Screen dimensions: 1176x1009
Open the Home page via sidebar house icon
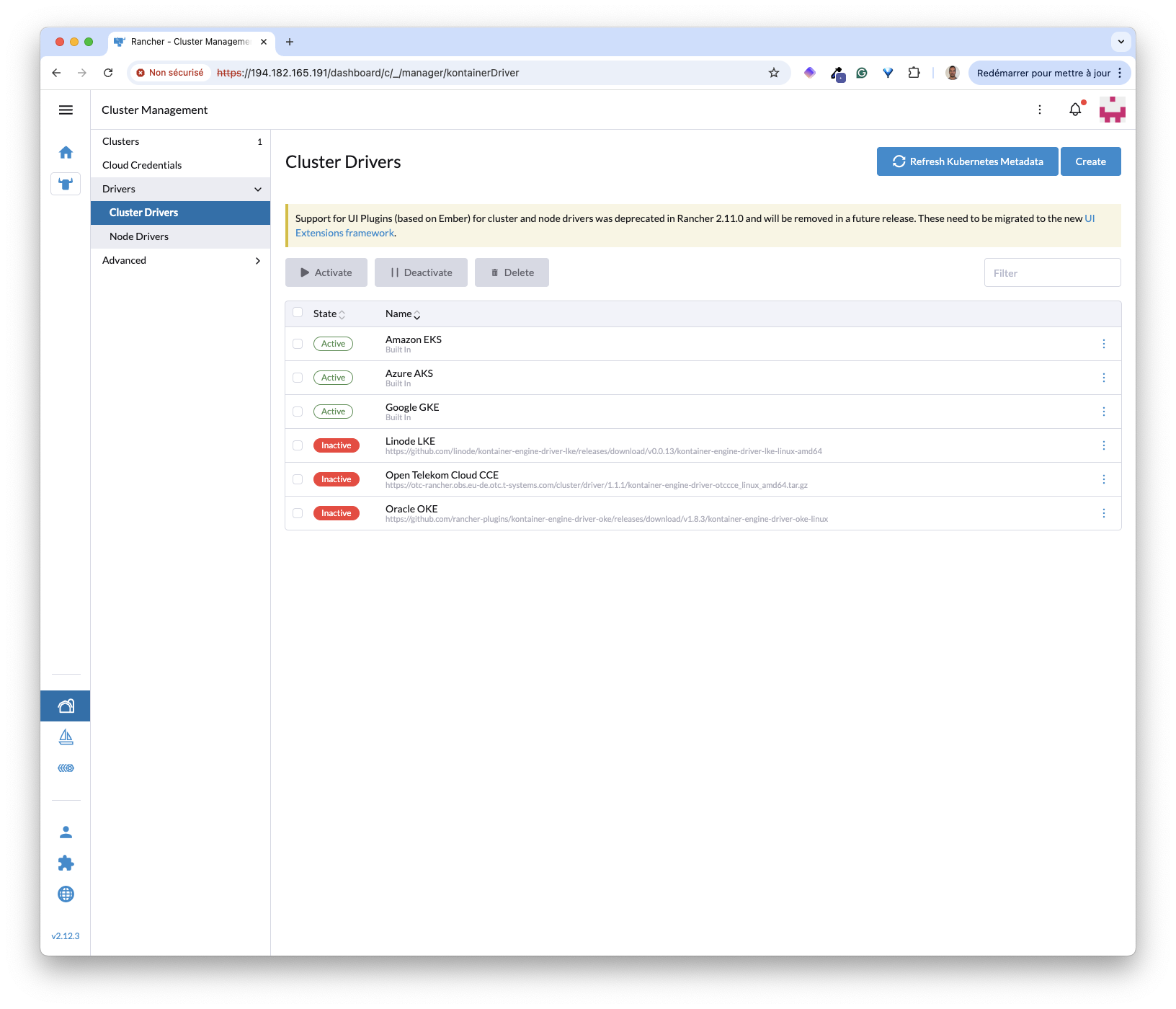tap(66, 152)
